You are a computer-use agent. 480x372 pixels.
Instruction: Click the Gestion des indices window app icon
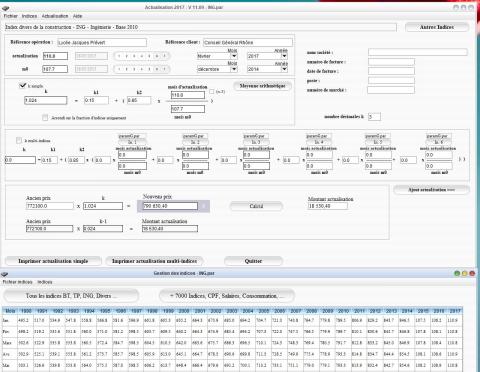pos(4,274)
